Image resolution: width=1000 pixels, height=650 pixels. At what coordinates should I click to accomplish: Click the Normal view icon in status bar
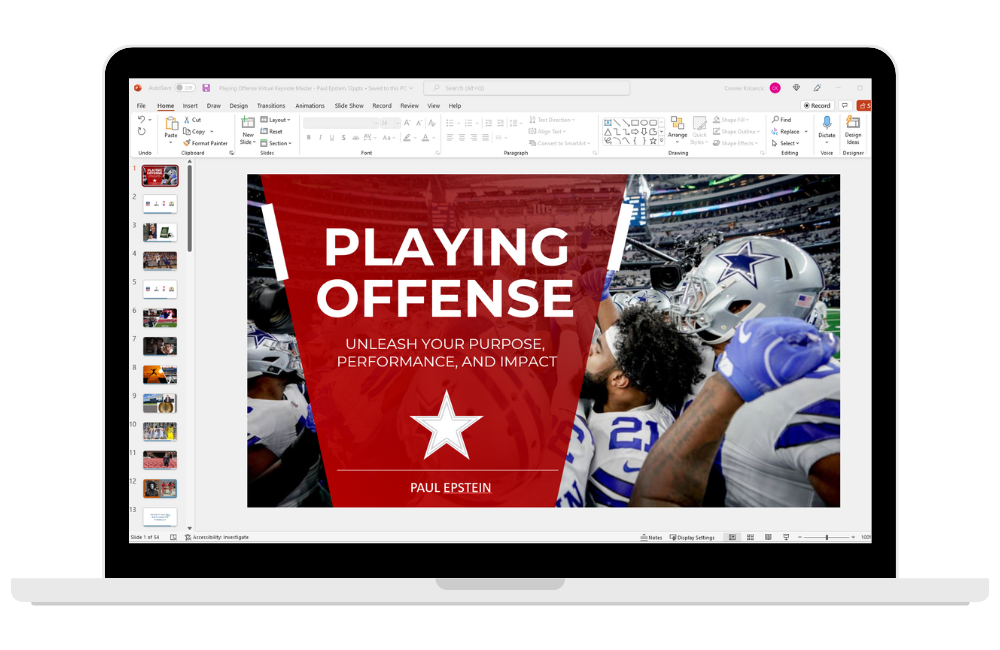tap(732, 537)
